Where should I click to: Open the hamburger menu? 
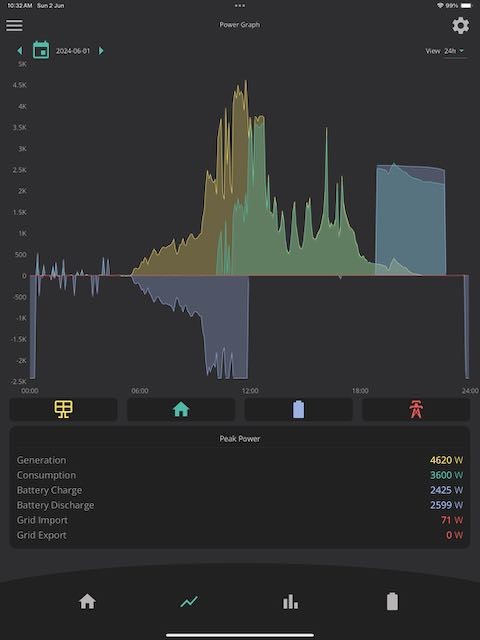click(14, 25)
